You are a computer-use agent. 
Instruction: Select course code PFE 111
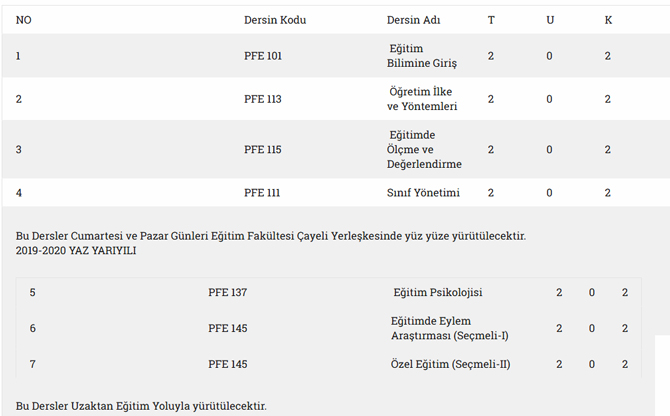263,192
